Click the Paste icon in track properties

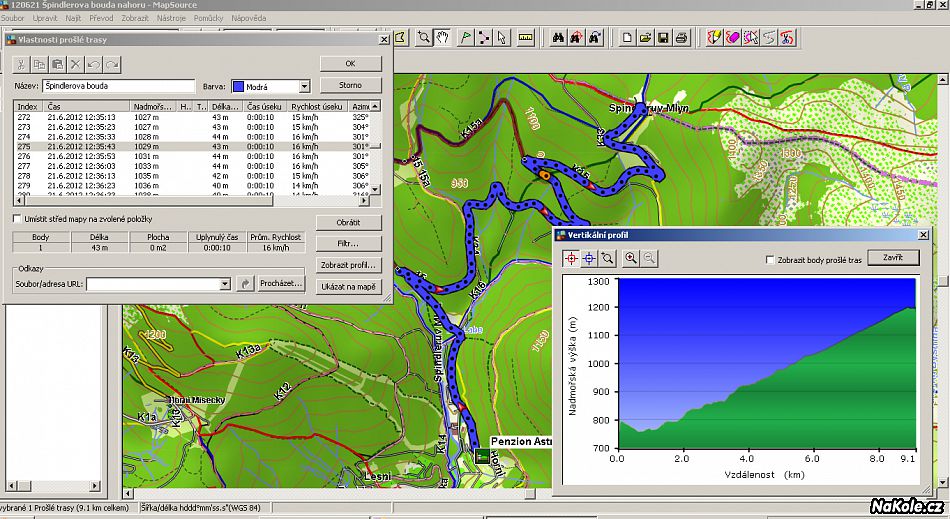[58, 64]
